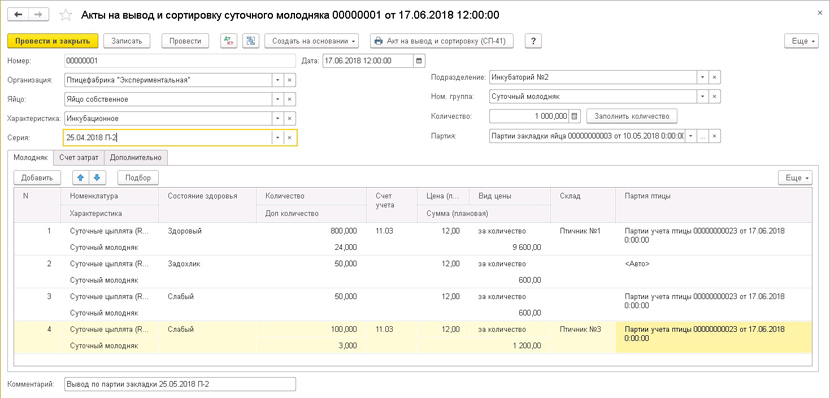Expand the Ном. группа dropdown list
Screen dimensions: 830x398
click(x=702, y=96)
